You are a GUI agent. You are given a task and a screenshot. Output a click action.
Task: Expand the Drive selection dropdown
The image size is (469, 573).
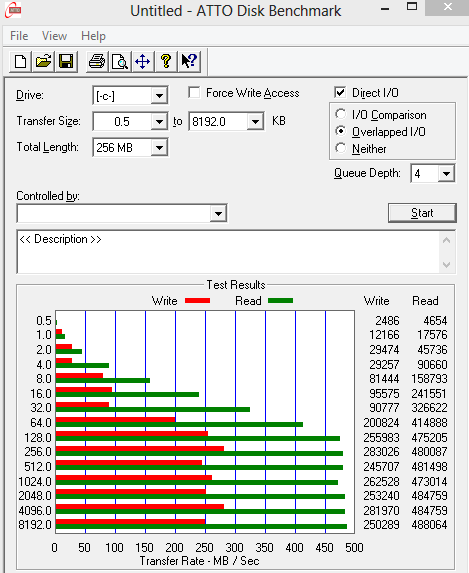(159, 96)
